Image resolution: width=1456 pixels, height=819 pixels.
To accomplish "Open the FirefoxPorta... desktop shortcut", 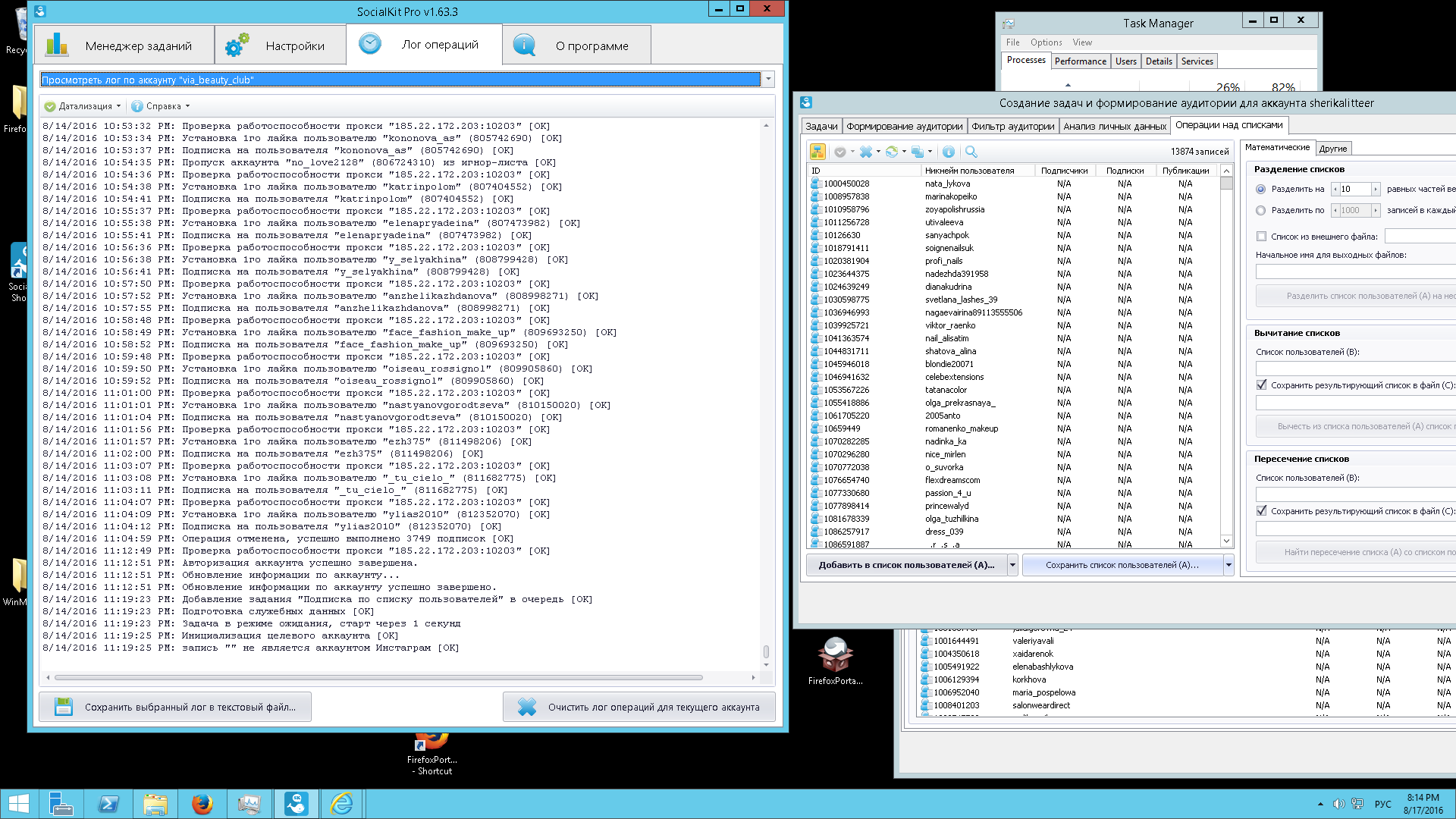I will [835, 661].
